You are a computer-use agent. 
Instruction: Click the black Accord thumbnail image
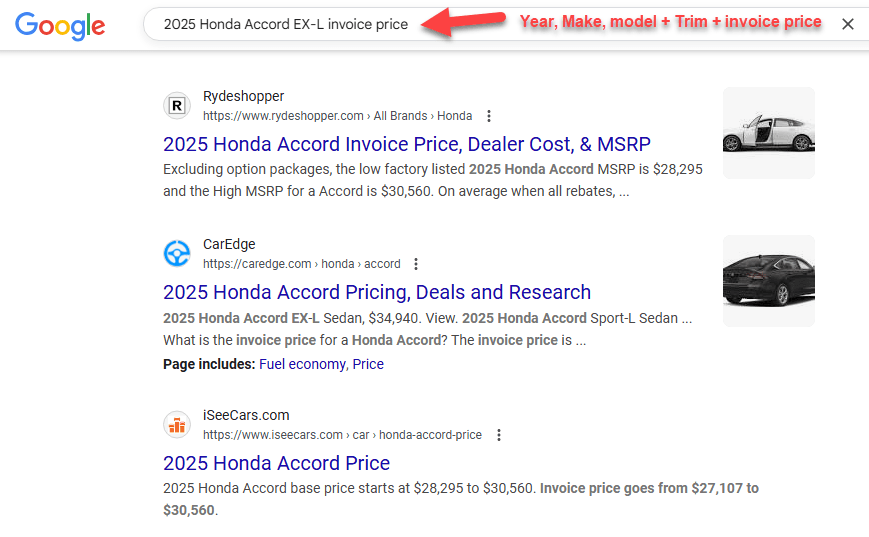click(769, 281)
